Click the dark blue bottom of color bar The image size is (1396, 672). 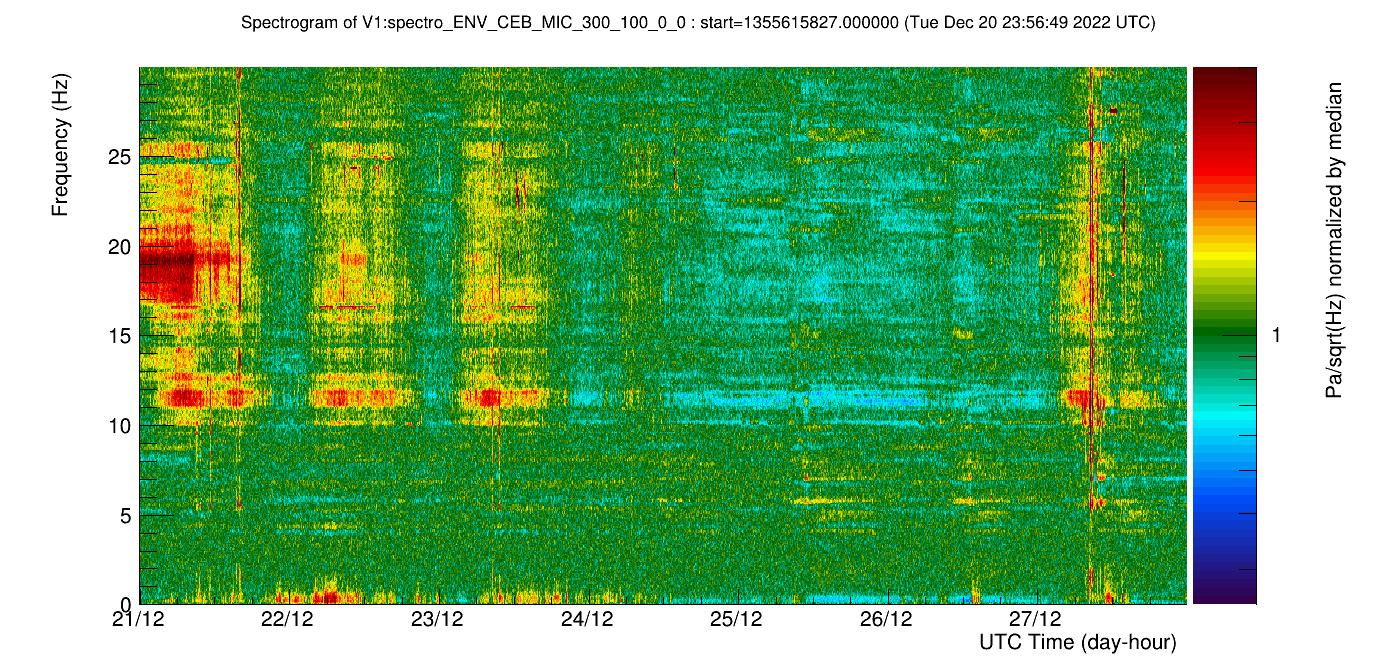pyautogui.click(x=1223, y=596)
